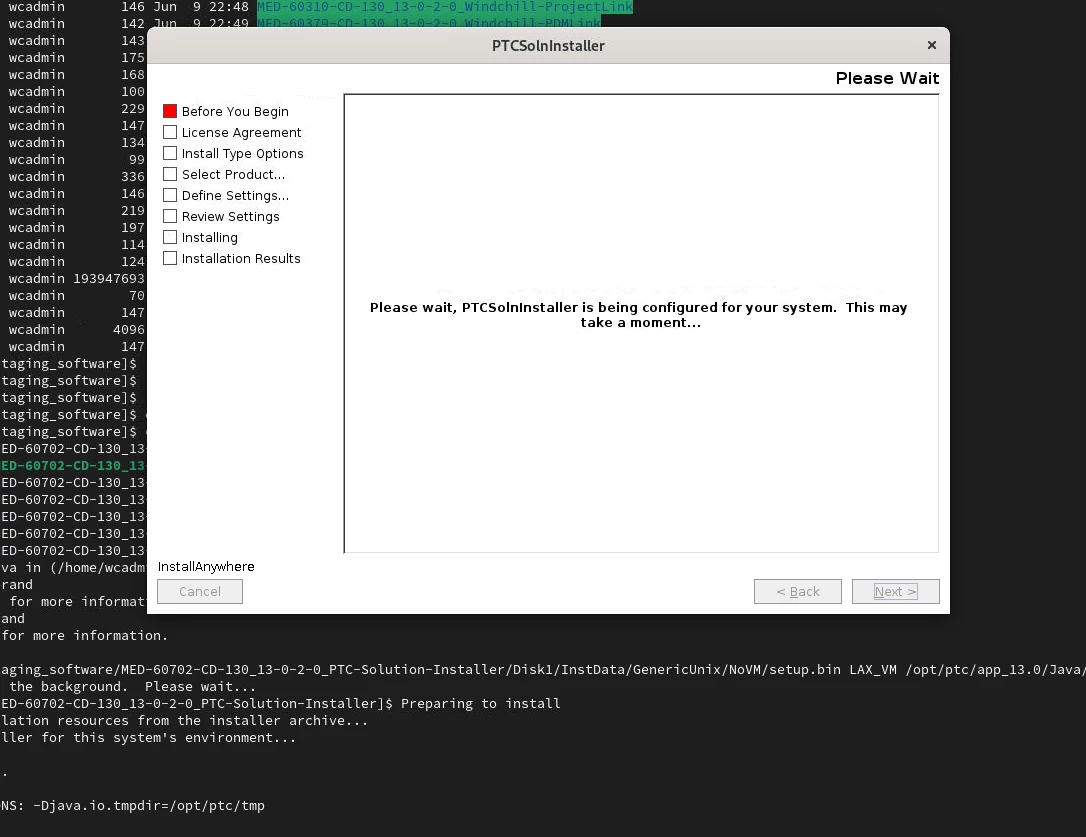The width and height of the screenshot is (1086, 837).
Task: Click the 'Before You Begin' step label
Action: [235, 112]
